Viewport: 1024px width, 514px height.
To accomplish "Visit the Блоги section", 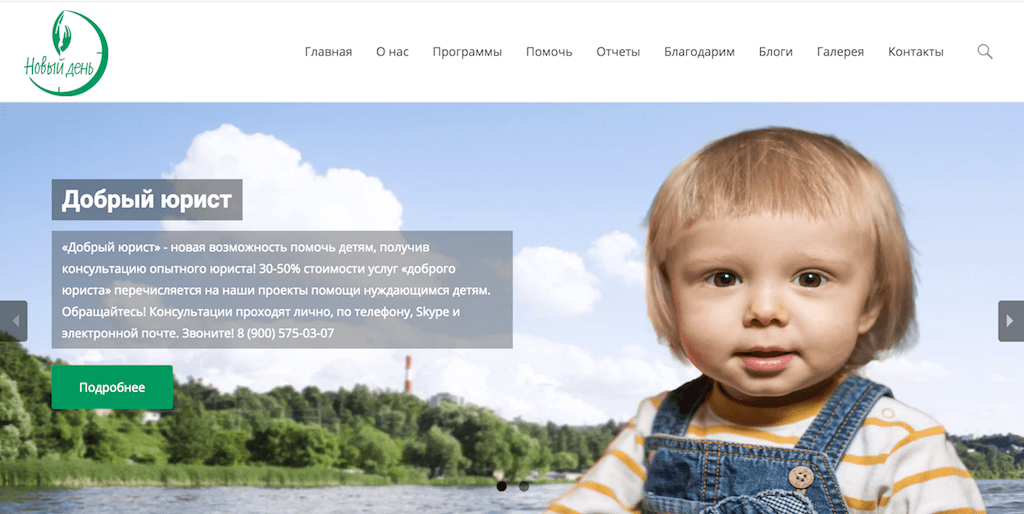I will point(776,52).
